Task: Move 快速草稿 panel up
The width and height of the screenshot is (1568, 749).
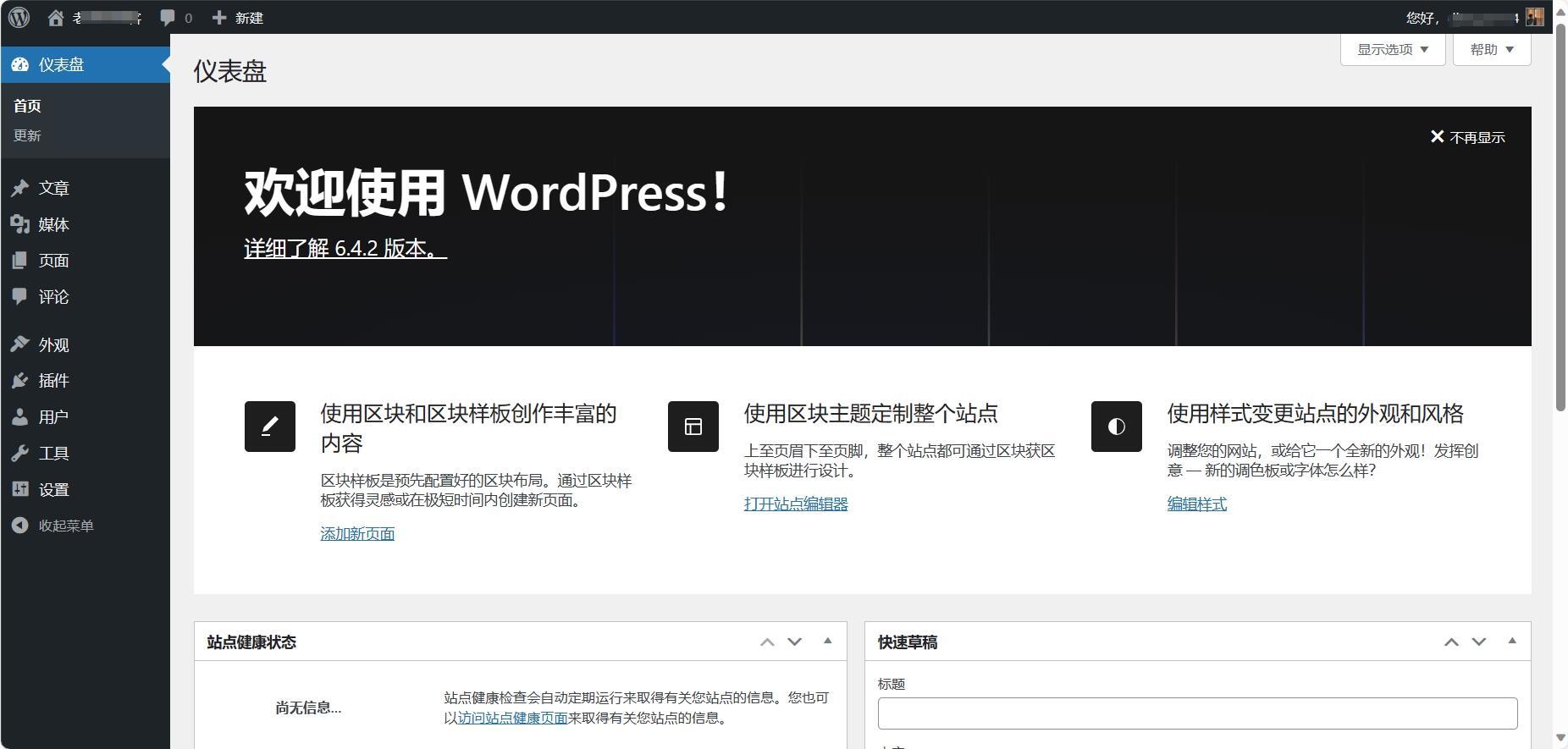Action: 1451,642
